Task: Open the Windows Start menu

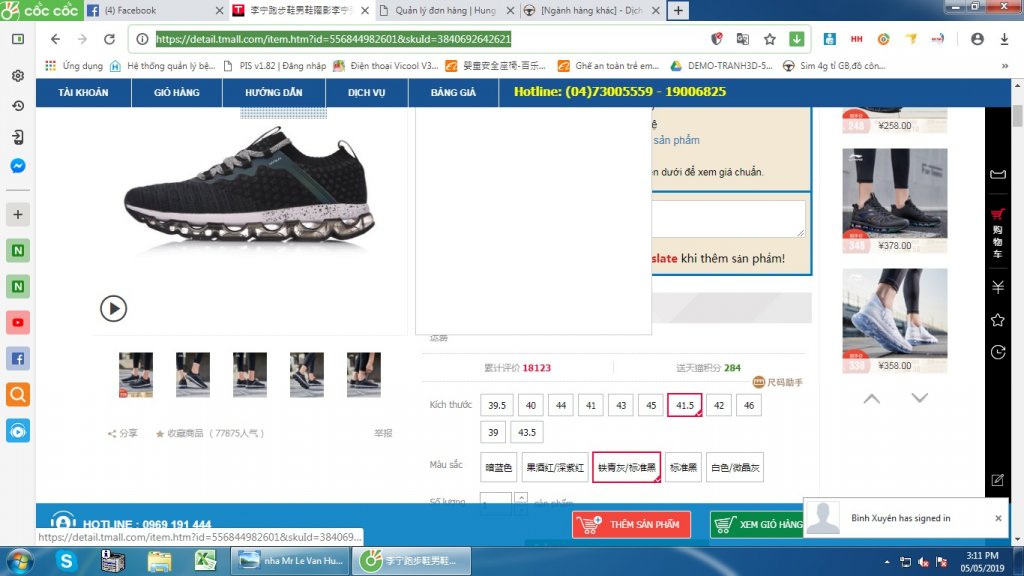Action: click(x=19, y=561)
